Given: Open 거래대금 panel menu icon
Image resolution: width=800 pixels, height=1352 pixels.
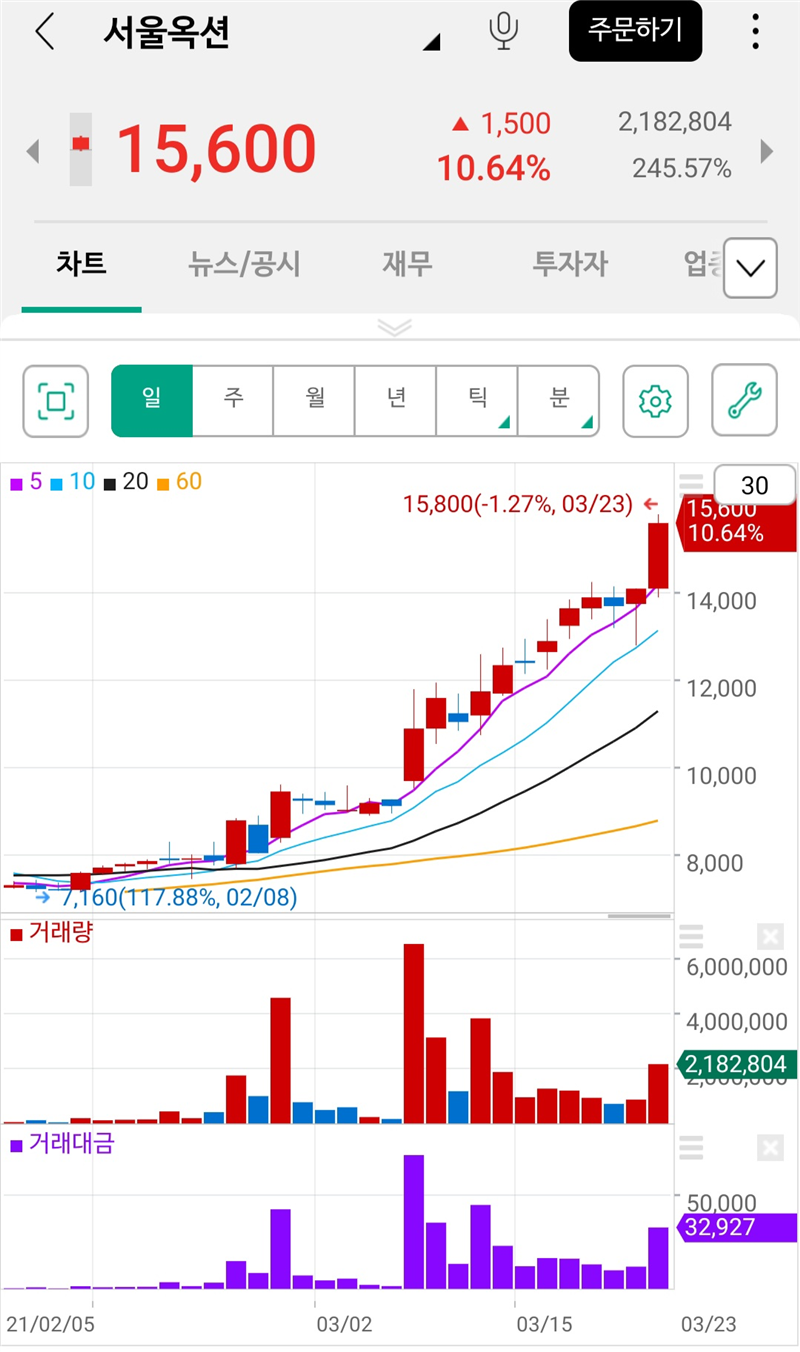Looking at the screenshot, I should [x=691, y=1146].
